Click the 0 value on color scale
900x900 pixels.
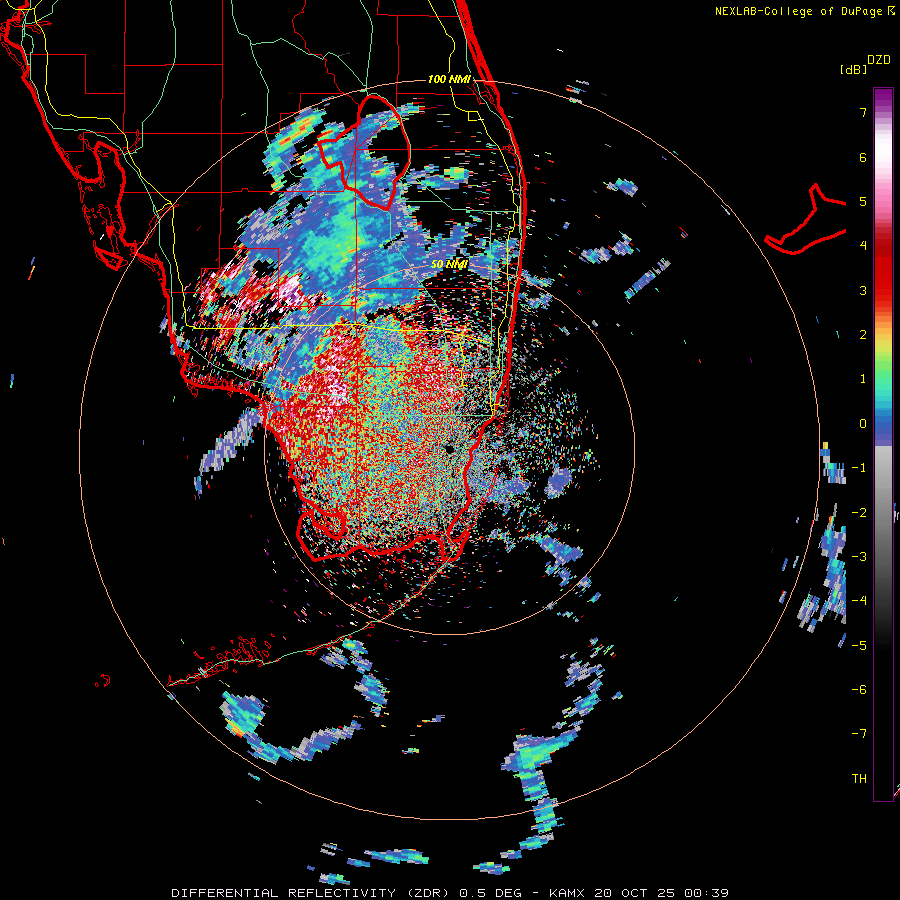point(863,424)
